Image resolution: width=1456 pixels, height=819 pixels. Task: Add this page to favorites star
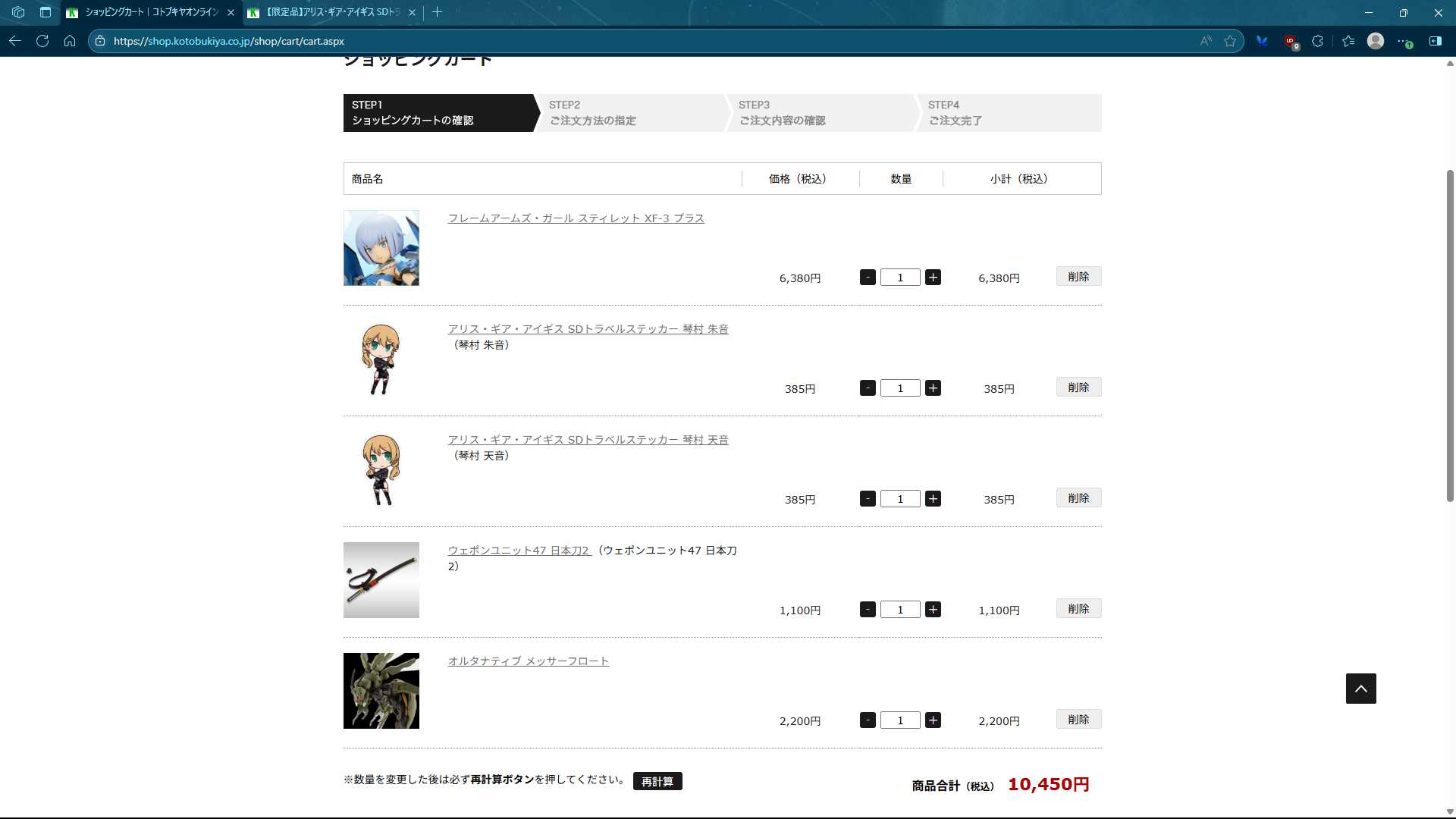pyautogui.click(x=1230, y=41)
